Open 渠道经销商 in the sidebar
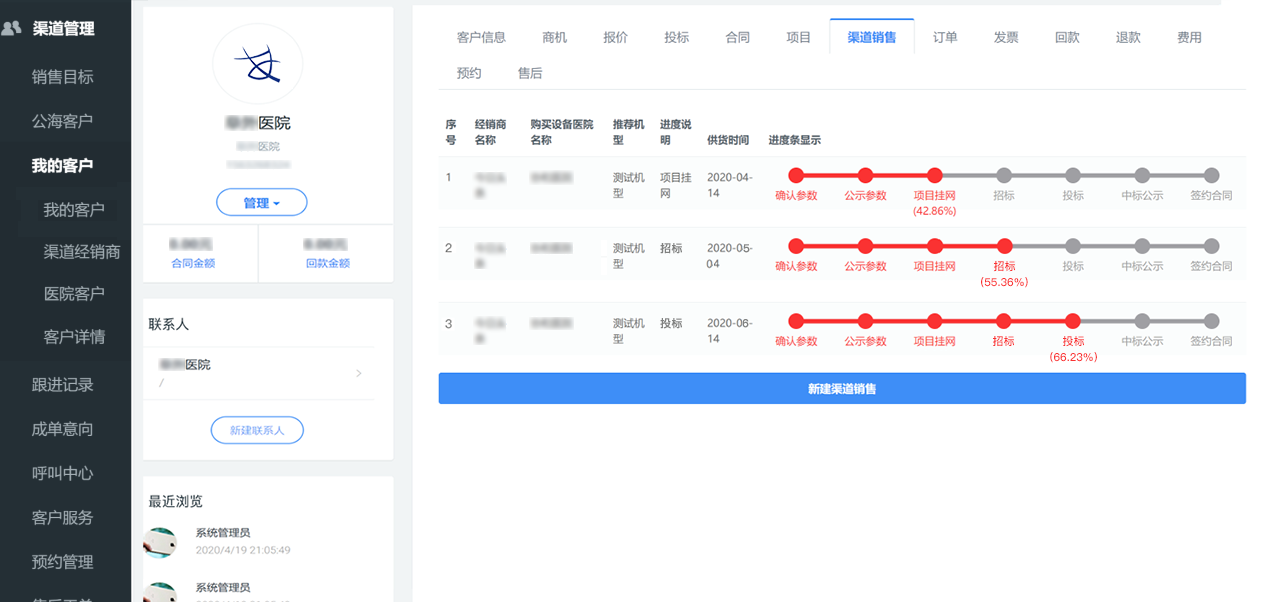The width and height of the screenshot is (1264, 602). 82,251
